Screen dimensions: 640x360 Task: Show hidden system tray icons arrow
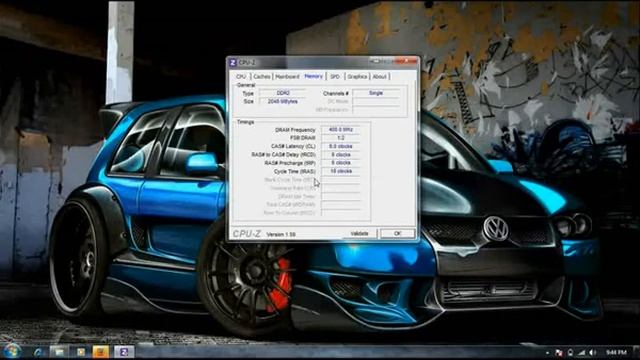tap(547, 353)
